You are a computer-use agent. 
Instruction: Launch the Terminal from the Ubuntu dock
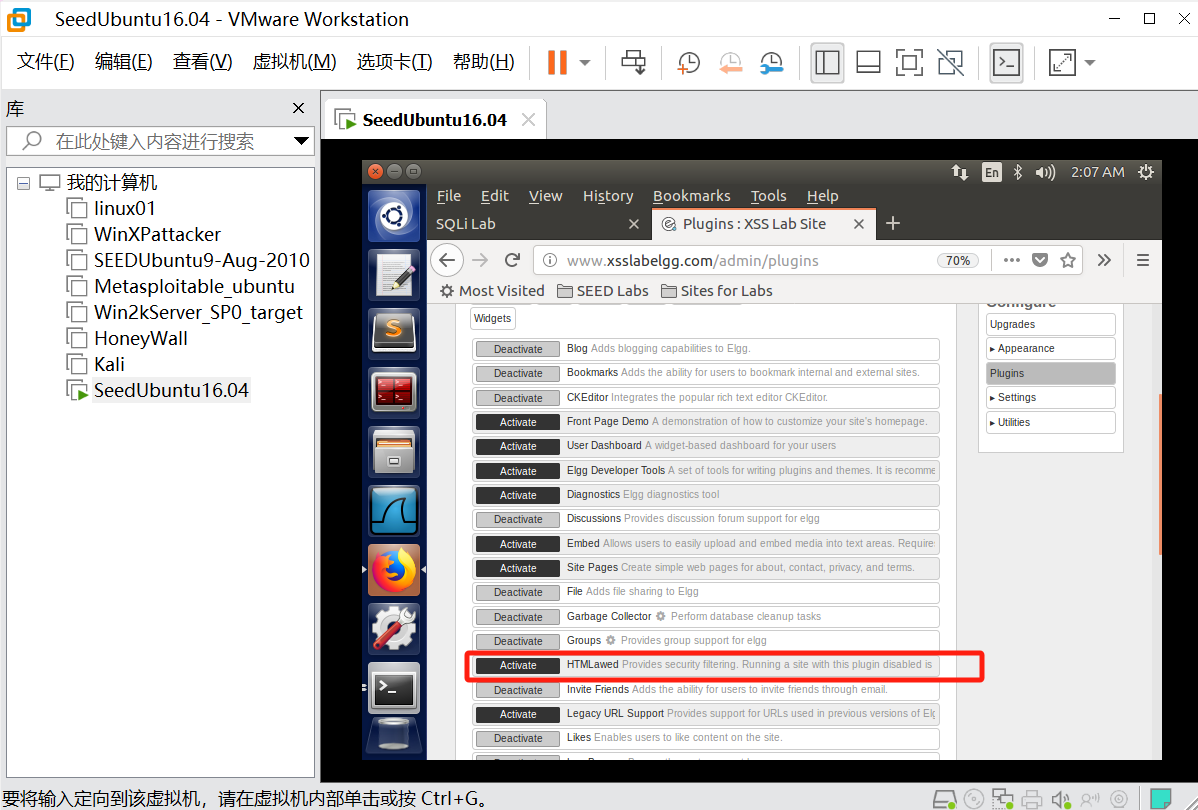[394, 688]
